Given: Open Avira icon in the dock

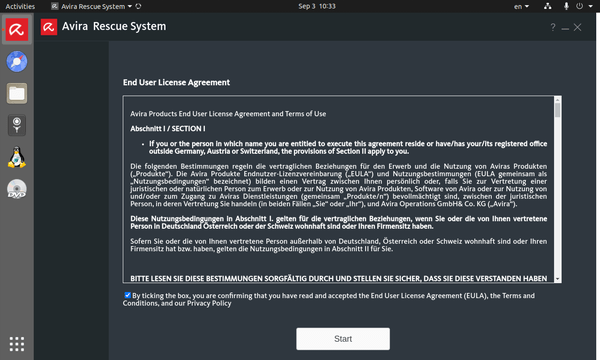Looking at the screenshot, I should (x=17, y=29).
